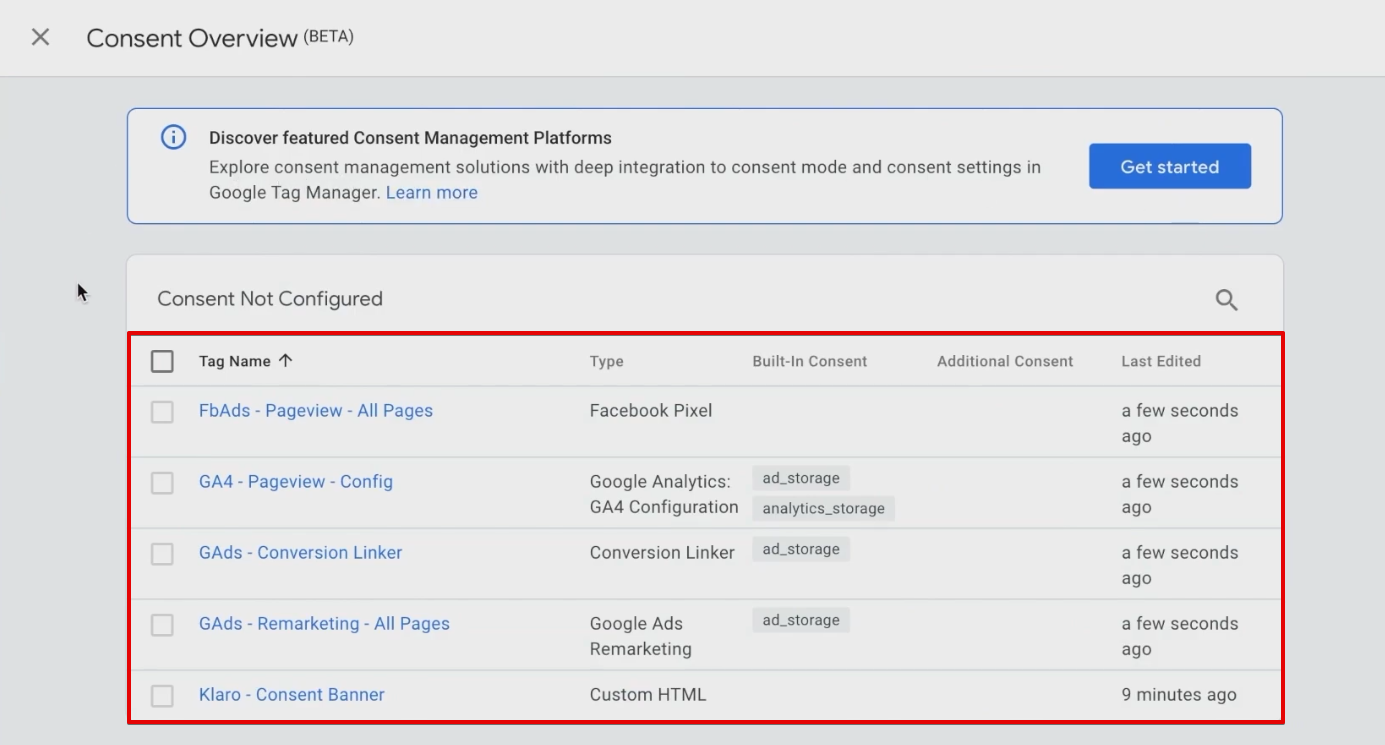Click the Facebook Pixel type cell
1385x745 pixels.
[x=651, y=411]
